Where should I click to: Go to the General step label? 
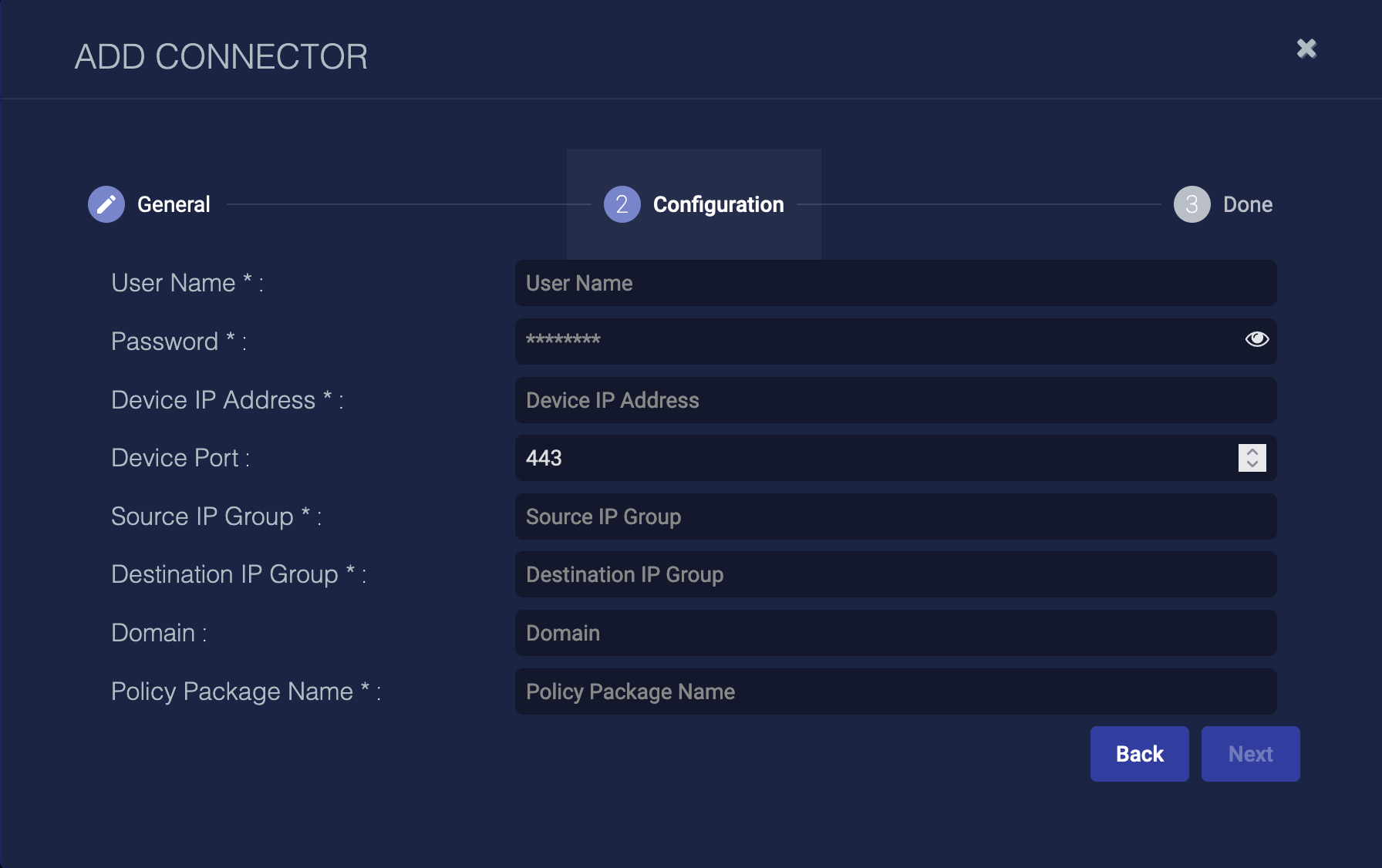(174, 204)
